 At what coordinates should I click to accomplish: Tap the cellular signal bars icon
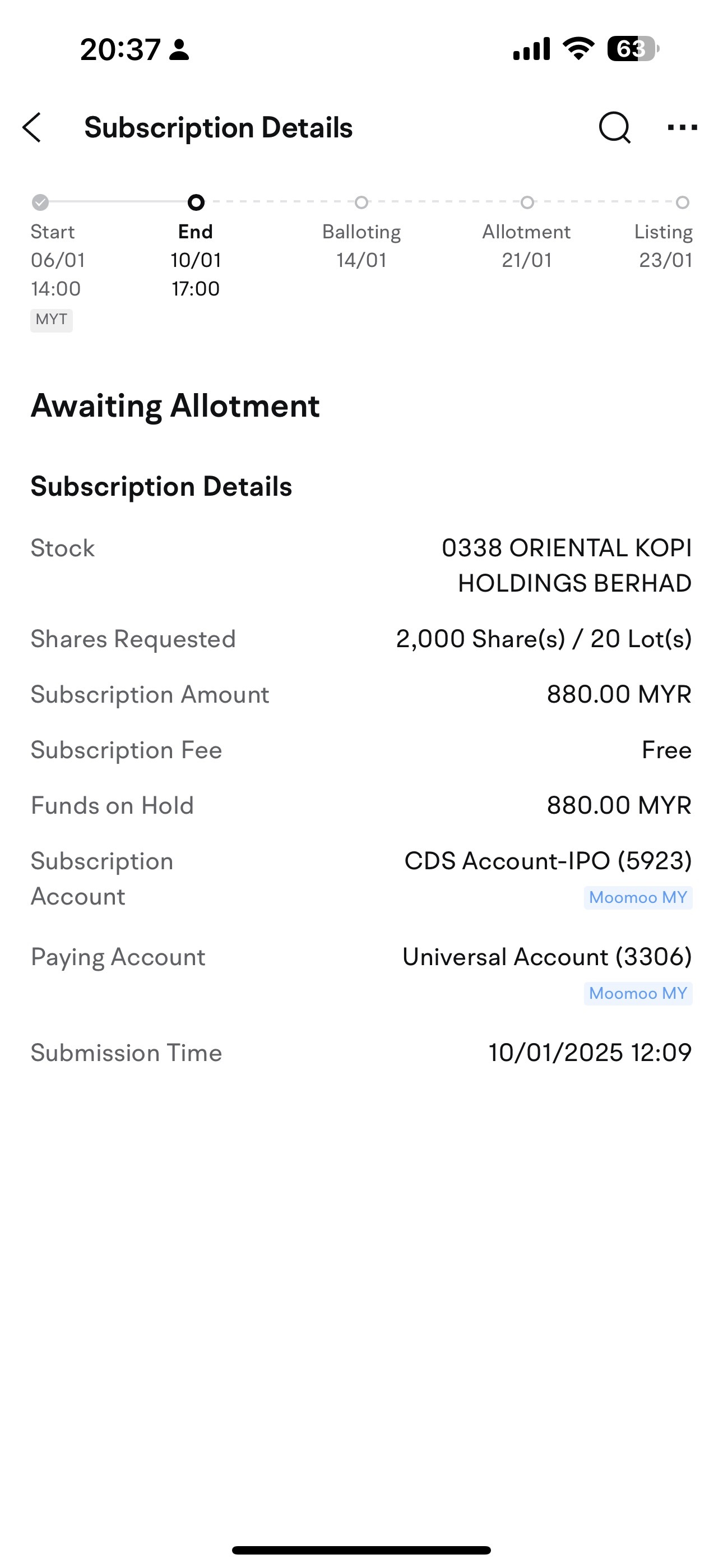coord(531,49)
